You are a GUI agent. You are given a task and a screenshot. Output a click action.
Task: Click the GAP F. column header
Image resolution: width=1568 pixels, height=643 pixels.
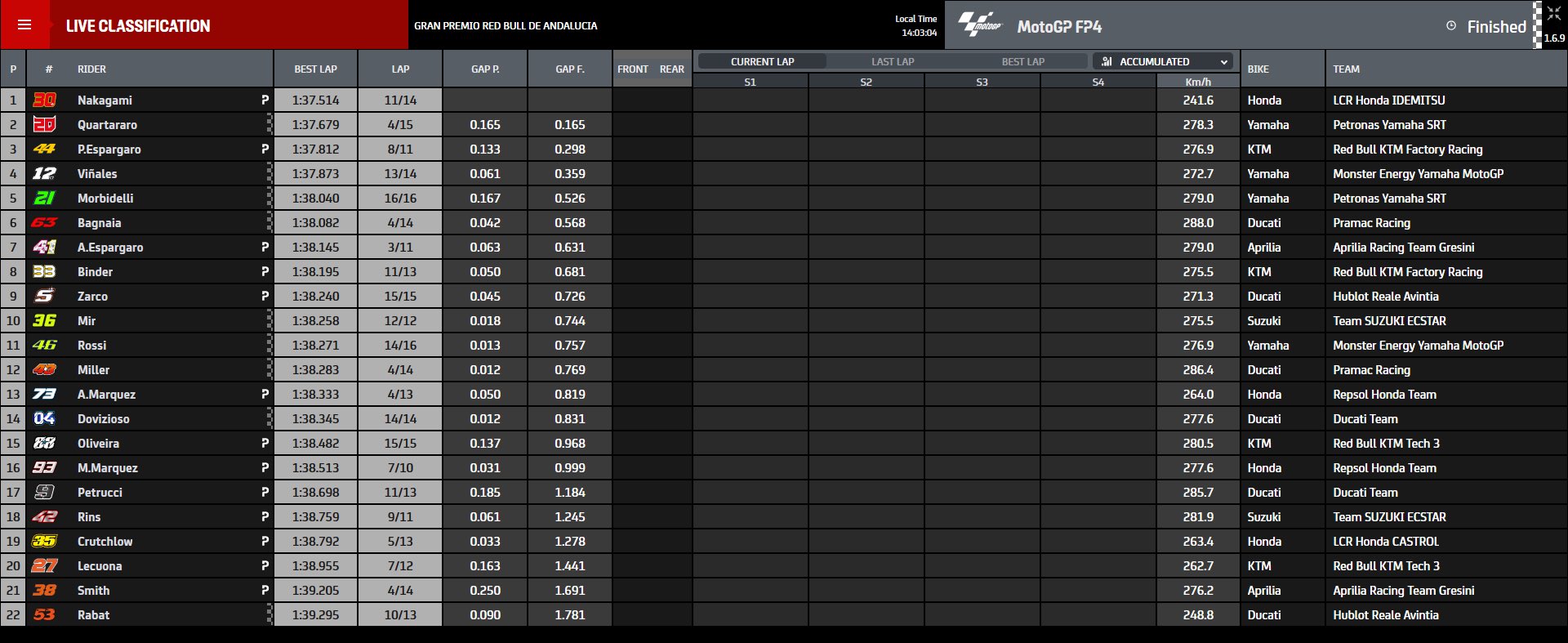point(570,69)
